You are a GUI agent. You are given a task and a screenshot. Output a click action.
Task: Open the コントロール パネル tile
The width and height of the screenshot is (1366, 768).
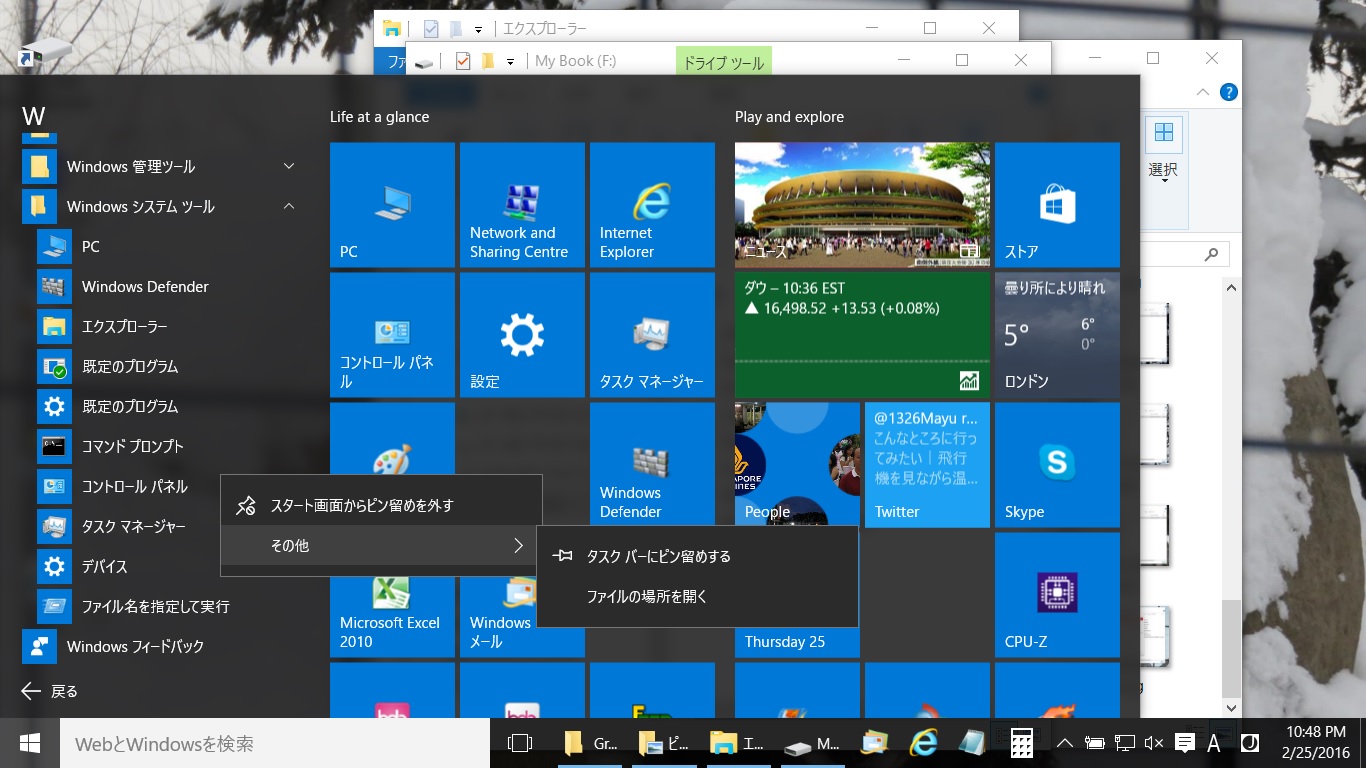pyautogui.click(x=392, y=335)
